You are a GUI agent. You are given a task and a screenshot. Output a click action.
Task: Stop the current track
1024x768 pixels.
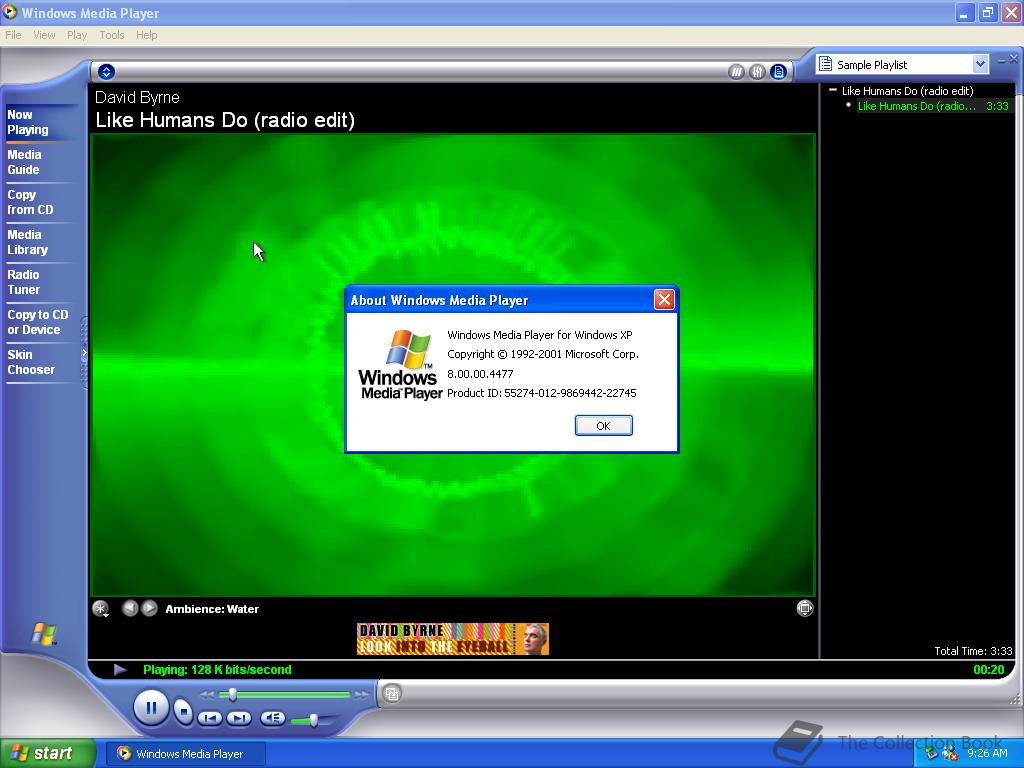point(184,711)
